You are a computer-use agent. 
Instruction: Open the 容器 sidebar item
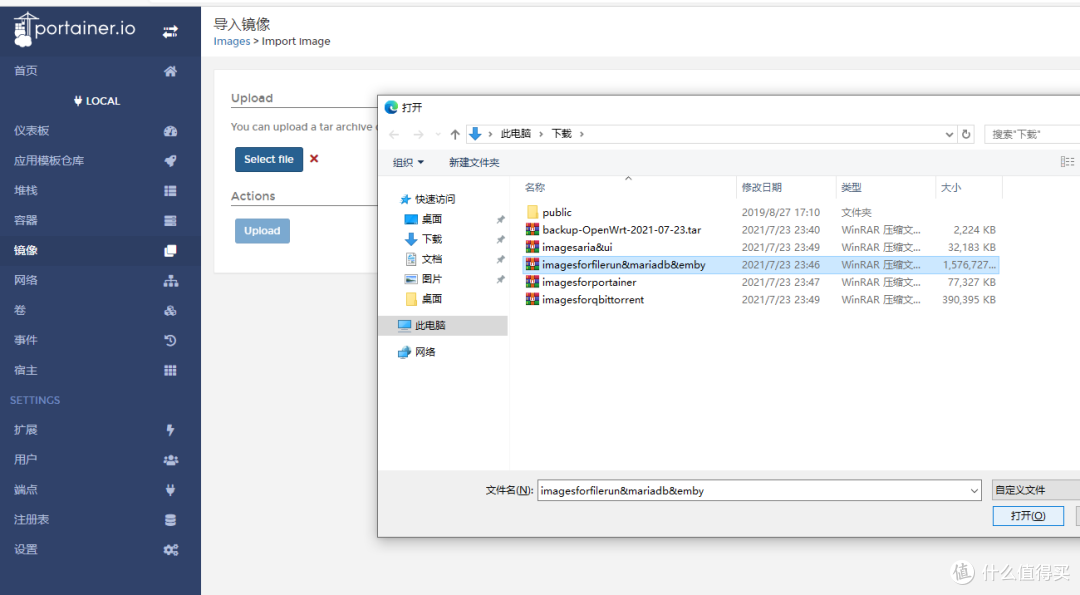25,220
